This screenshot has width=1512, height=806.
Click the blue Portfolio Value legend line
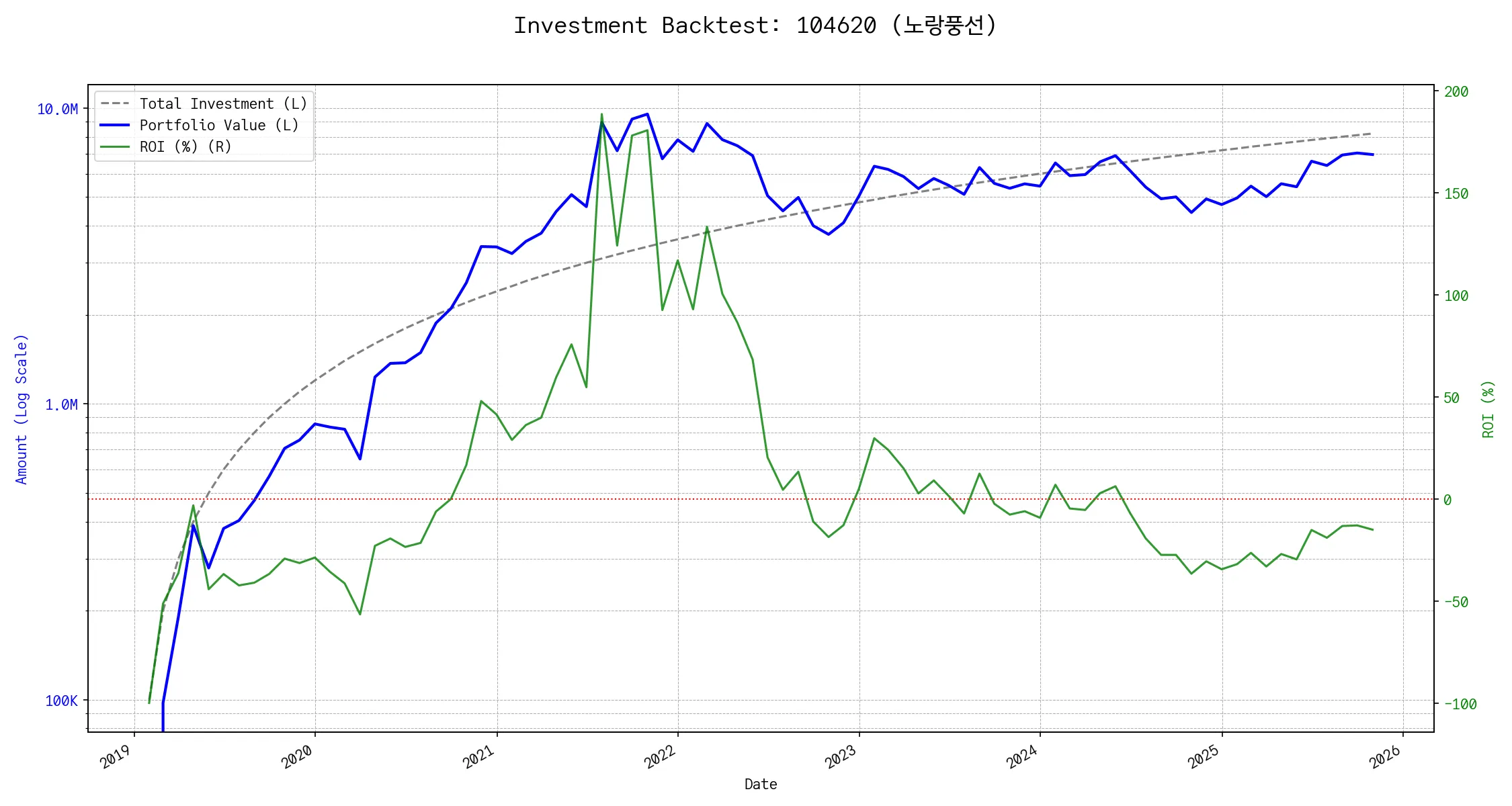(115, 125)
